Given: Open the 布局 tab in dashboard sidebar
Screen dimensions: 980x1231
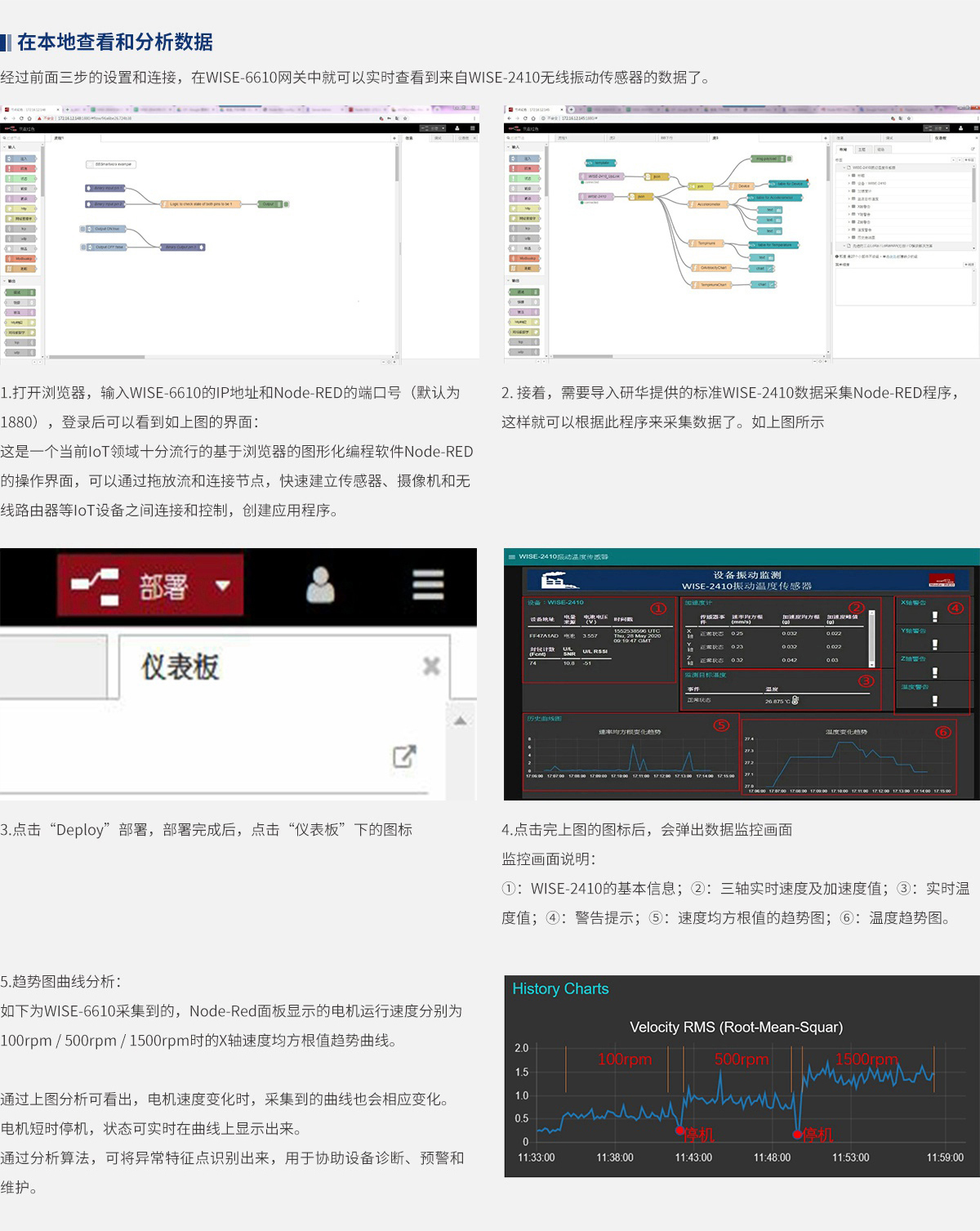Looking at the screenshot, I should [x=844, y=149].
